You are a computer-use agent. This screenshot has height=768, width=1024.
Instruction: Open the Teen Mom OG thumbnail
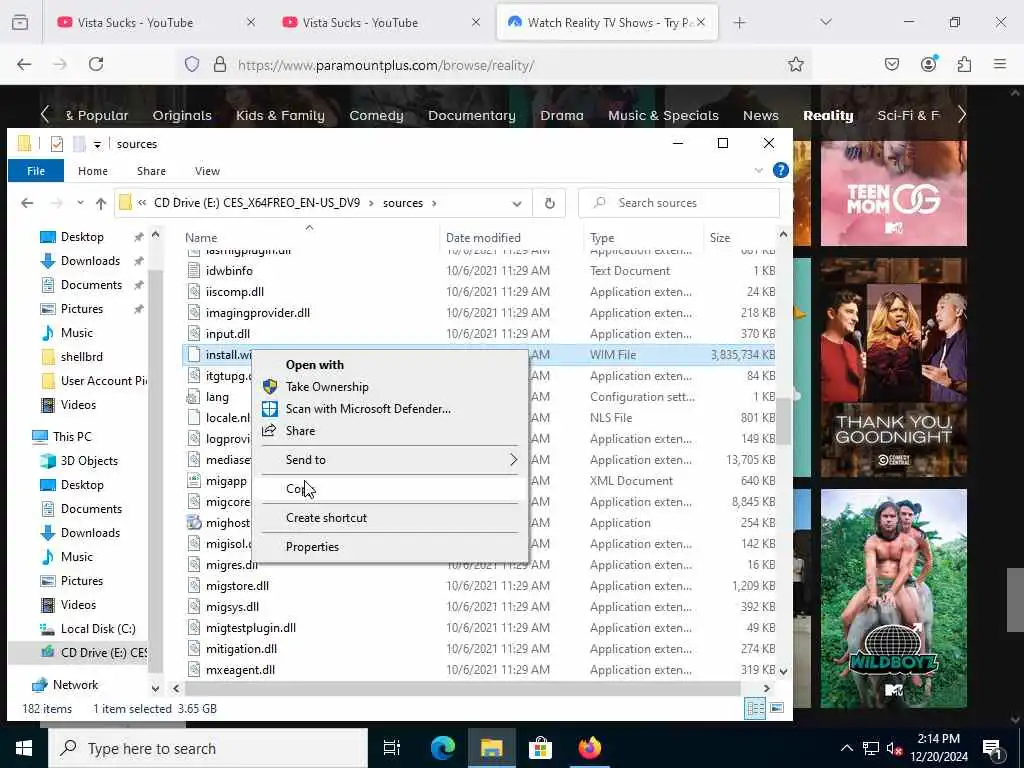tap(893, 193)
